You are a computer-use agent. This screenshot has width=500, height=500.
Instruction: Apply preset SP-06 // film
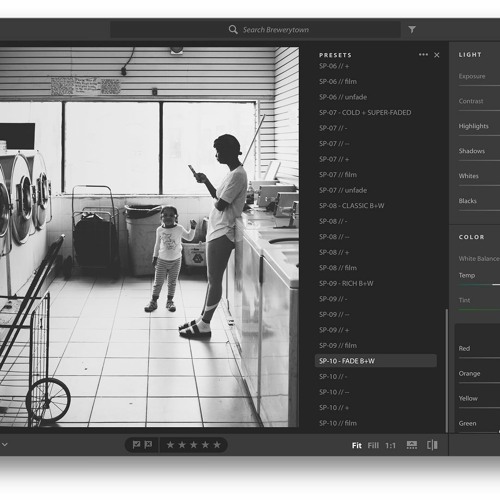point(338,81)
